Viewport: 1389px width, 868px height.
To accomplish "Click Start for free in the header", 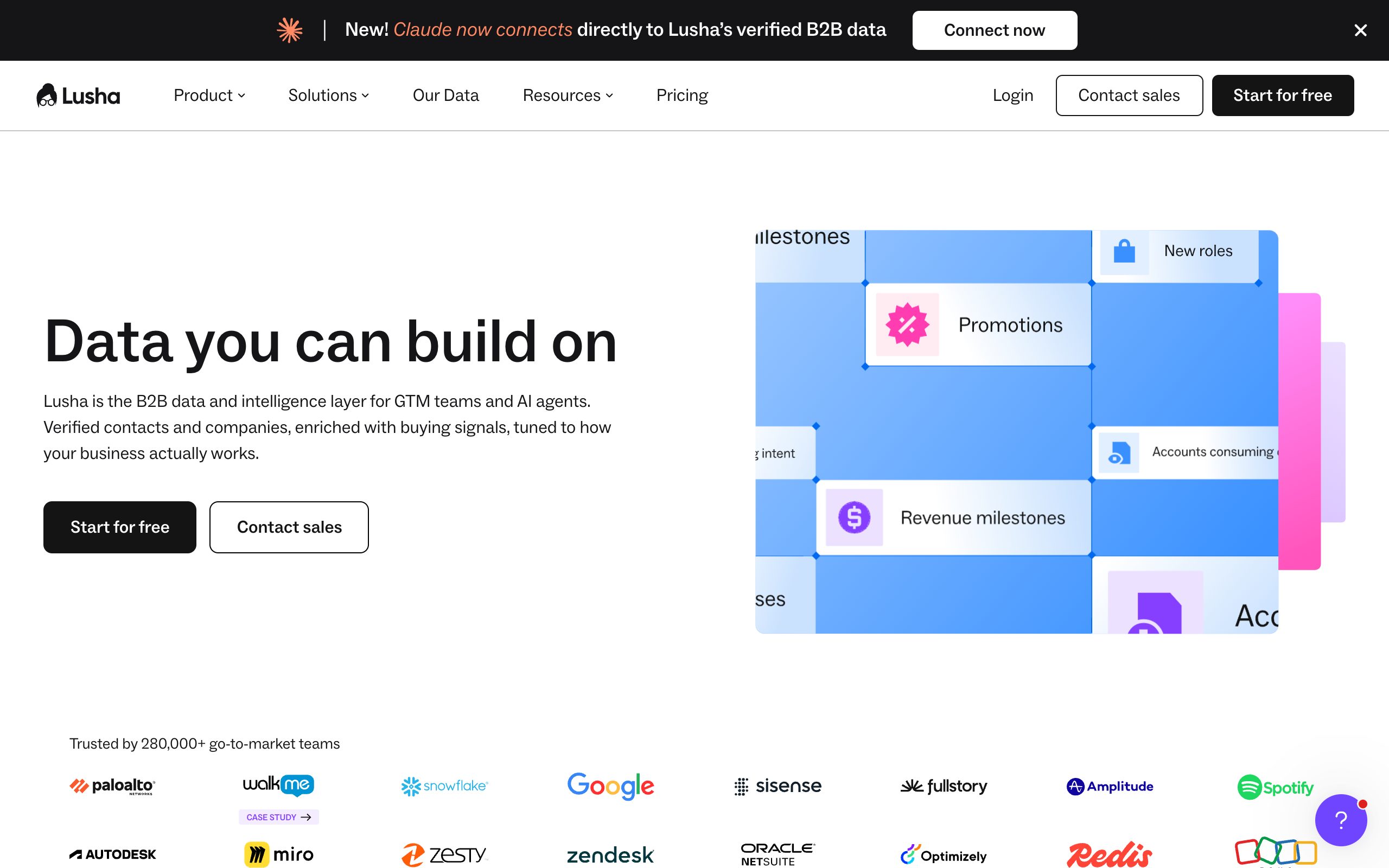I will pos(1283,95).
